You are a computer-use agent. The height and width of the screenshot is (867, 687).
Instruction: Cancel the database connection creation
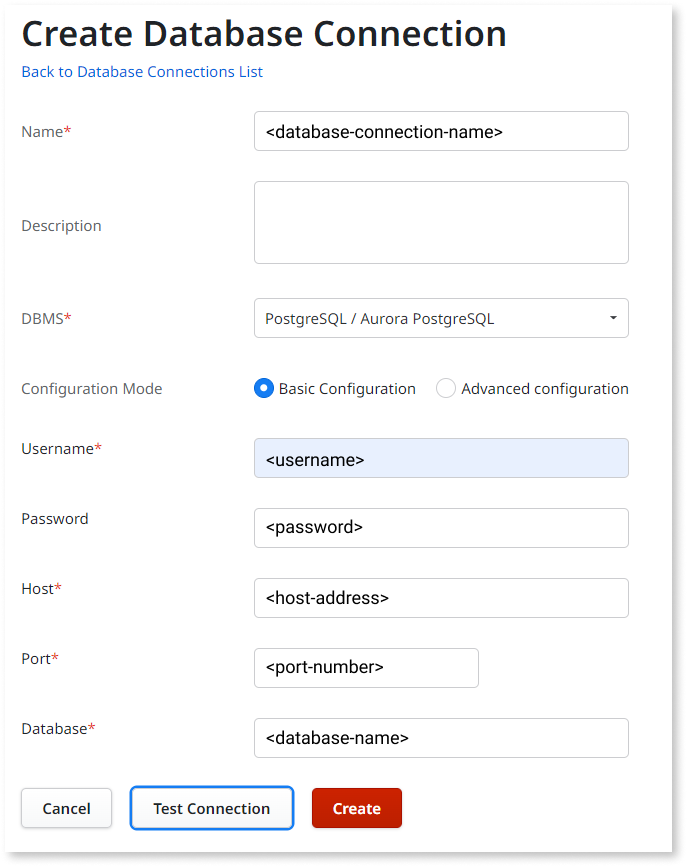66,808
